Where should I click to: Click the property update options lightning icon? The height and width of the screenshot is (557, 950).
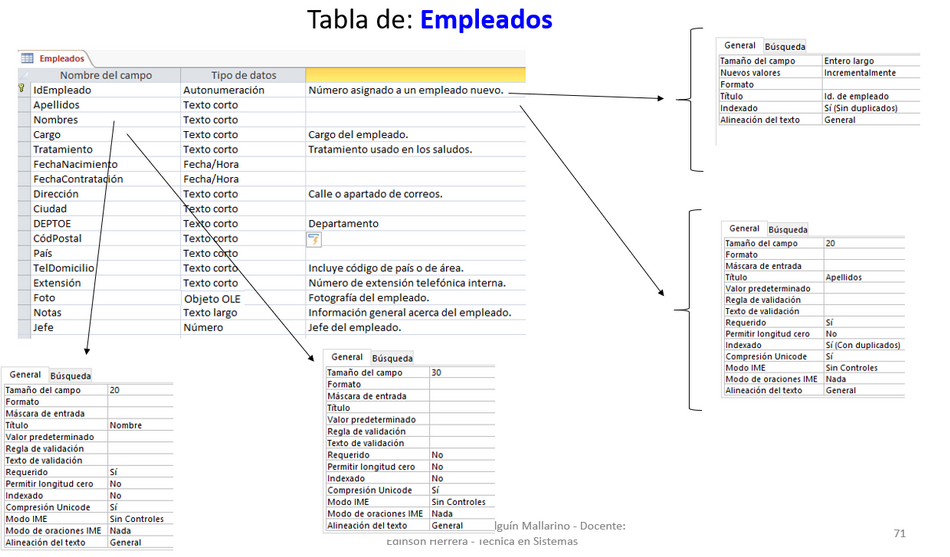pyautogui.click(x=314, y=239)
